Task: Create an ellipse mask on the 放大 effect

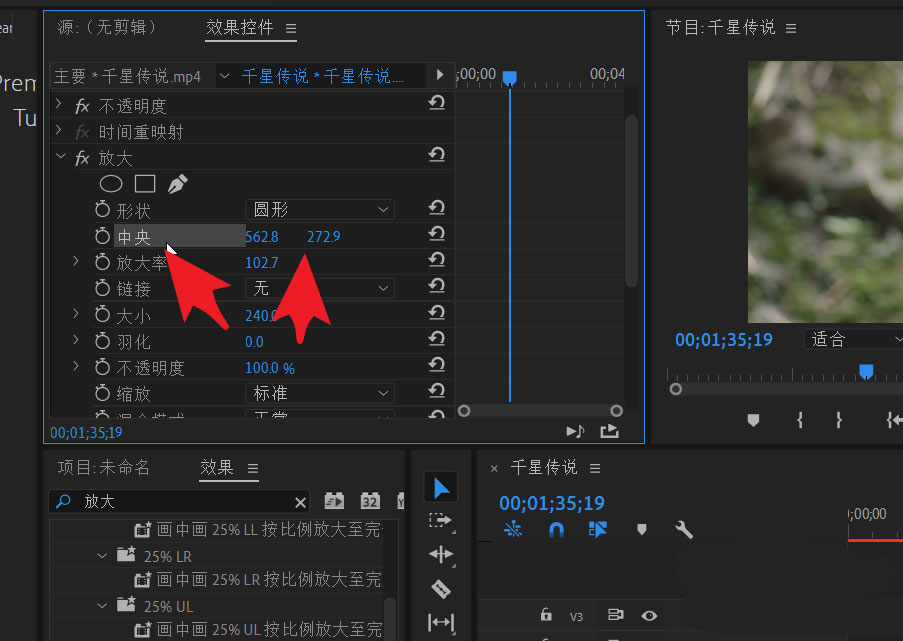Action: point(111,183)
